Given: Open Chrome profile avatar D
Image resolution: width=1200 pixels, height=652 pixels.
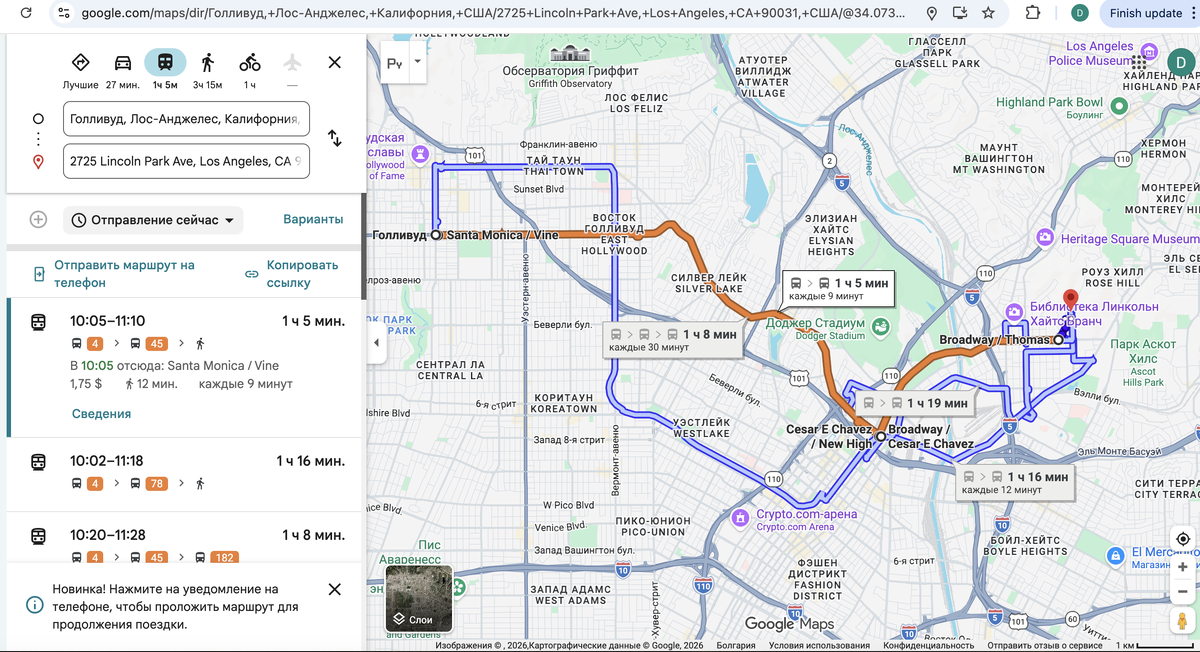Looking at the screenshot, I should coord(1079,13).
